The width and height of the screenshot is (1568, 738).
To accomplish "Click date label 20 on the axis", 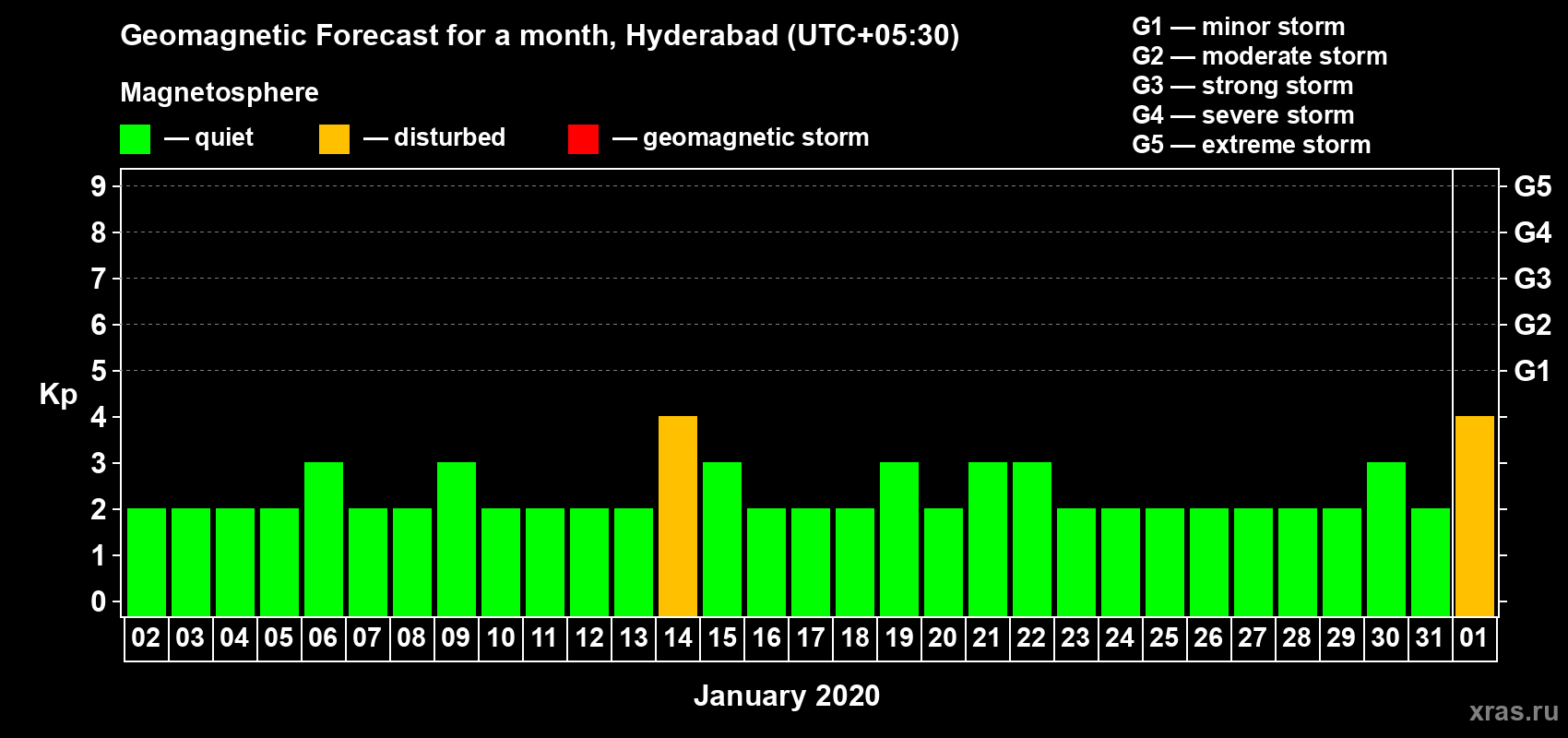I will coord(943,637).
